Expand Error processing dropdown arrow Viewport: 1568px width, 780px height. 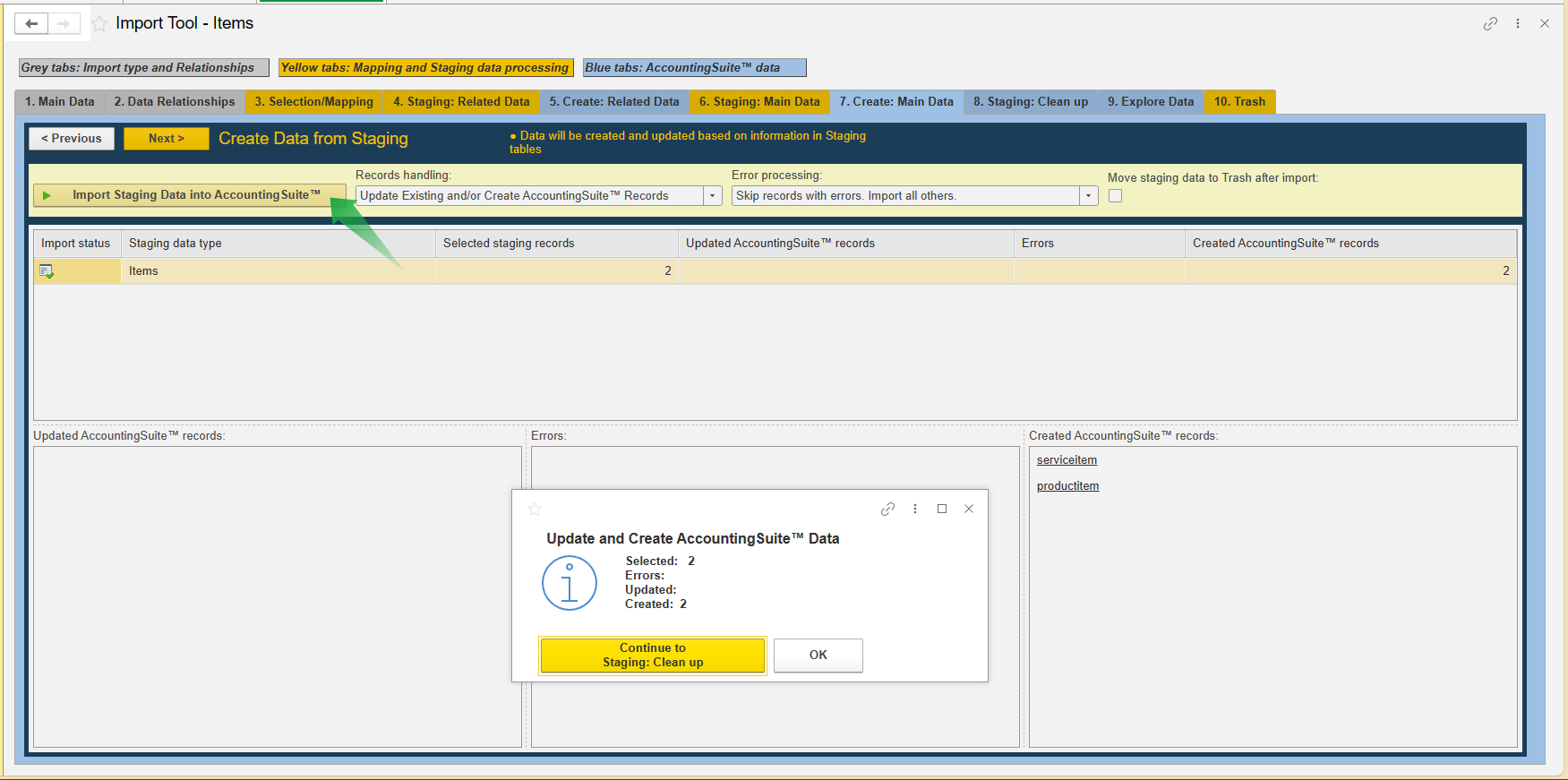[x=1089, y=196]
